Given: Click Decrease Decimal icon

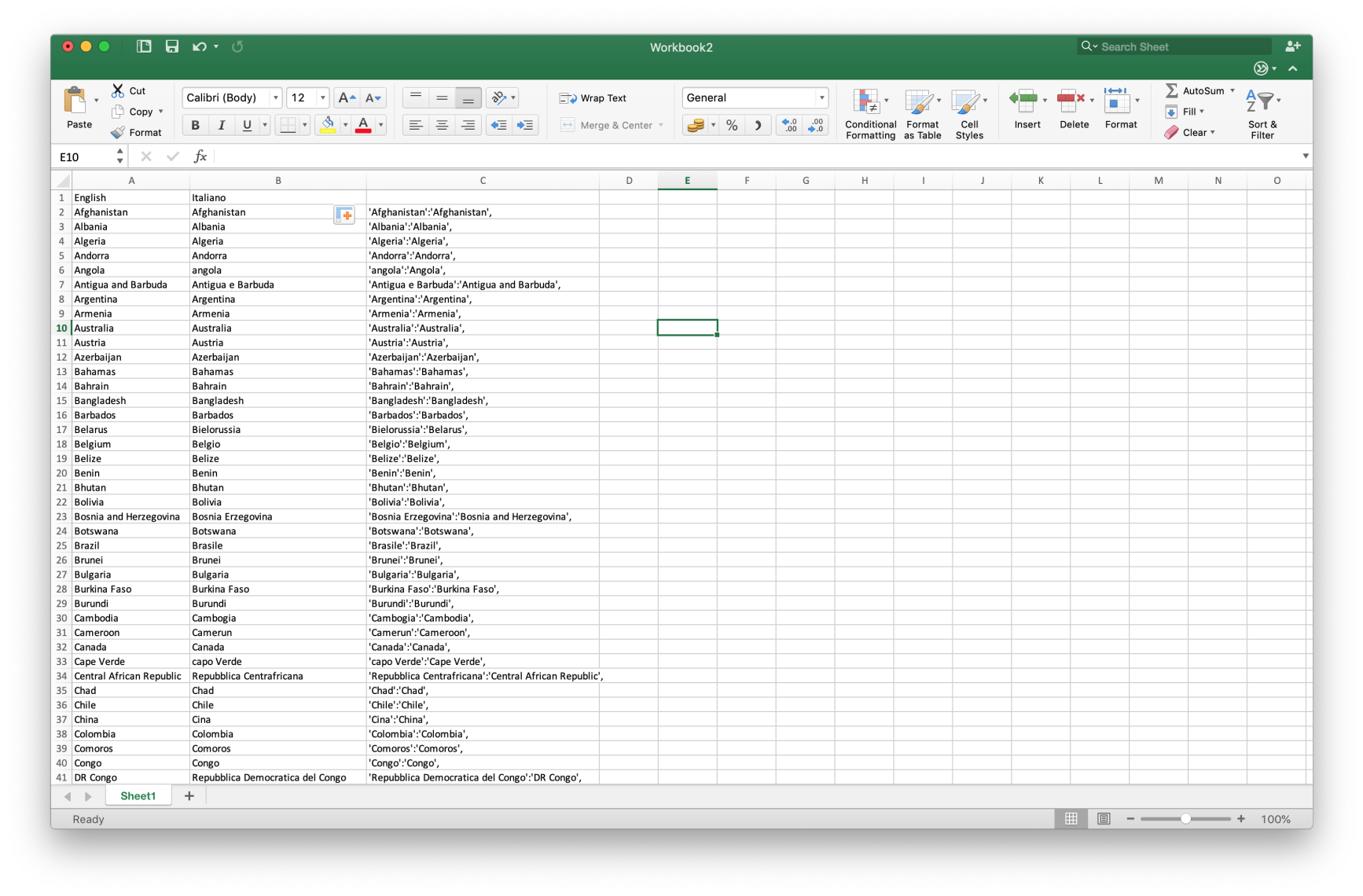Looking at the screenshot, I should [x=816, y=125].
